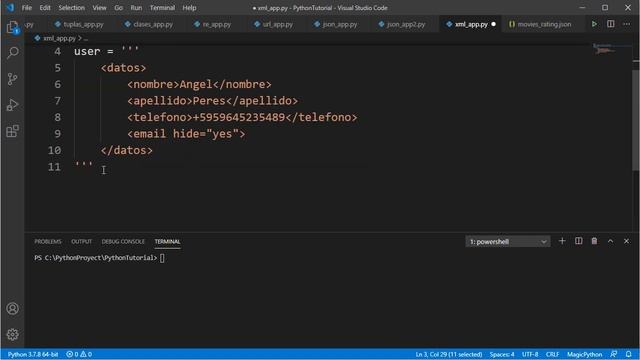The width and height of the screenshot is (640, 360).
Task: Open the Extensions view
Action: (13, 131)
